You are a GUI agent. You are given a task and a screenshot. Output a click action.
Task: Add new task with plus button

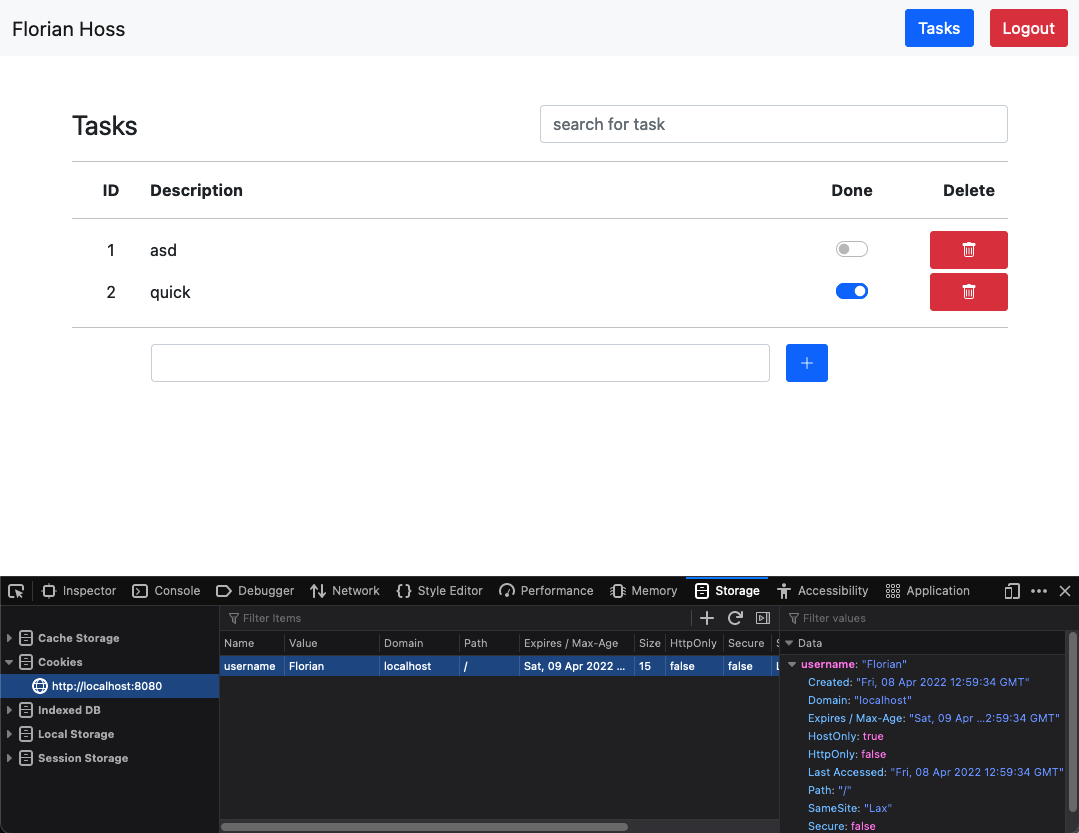point(806,363)
